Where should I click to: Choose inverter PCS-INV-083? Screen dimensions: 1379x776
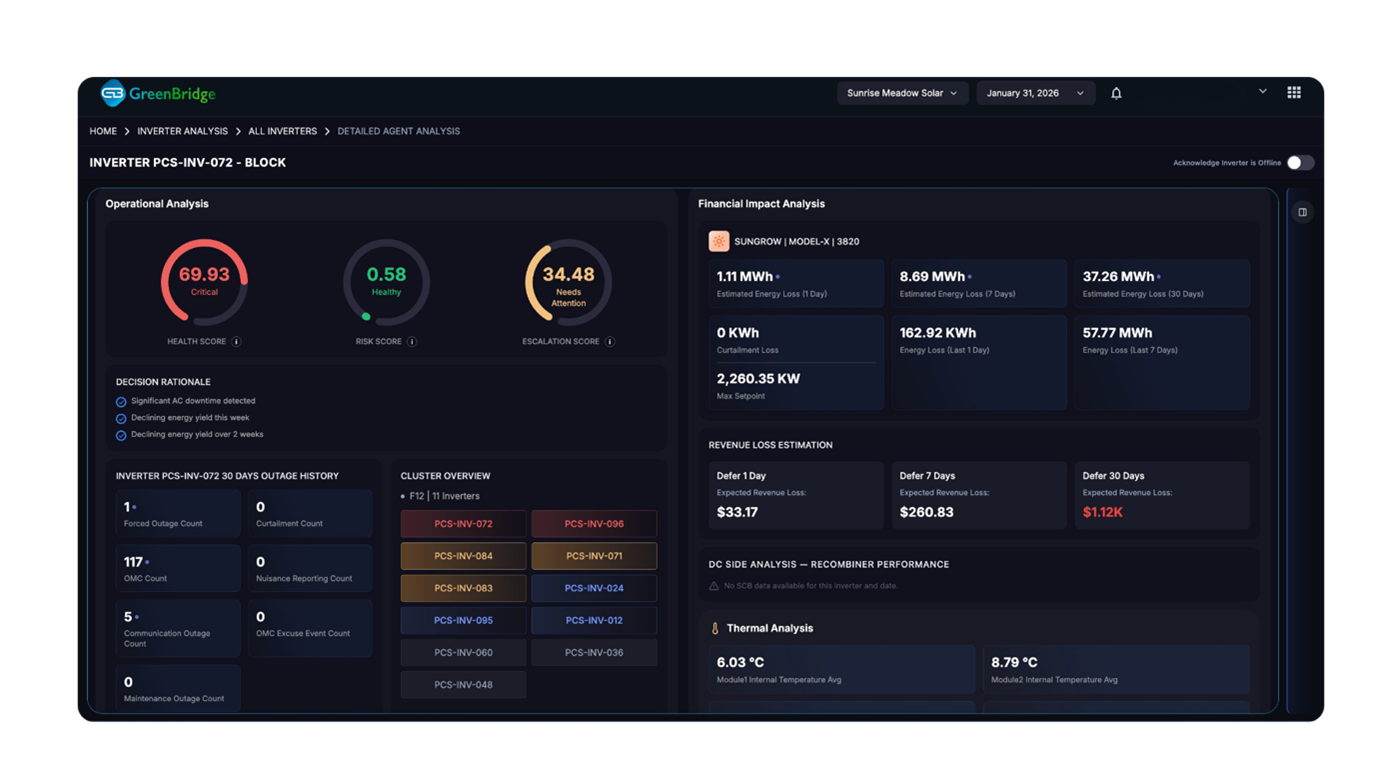463,588
